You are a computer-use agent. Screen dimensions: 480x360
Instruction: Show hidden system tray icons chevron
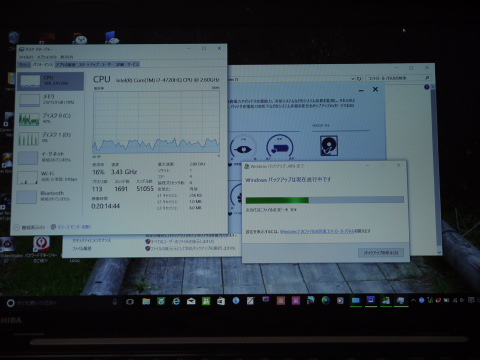tap(413, 300)
